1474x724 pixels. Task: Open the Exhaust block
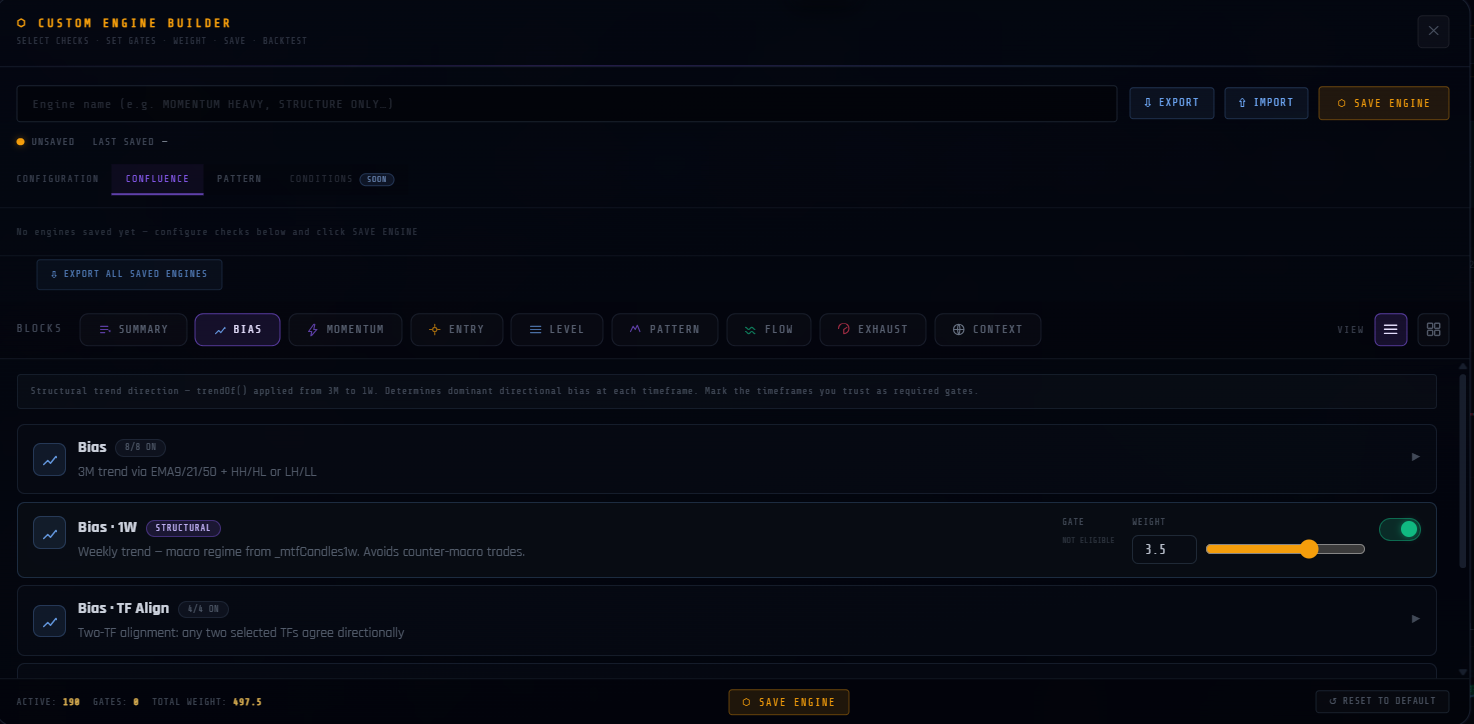tap(873, 329)
